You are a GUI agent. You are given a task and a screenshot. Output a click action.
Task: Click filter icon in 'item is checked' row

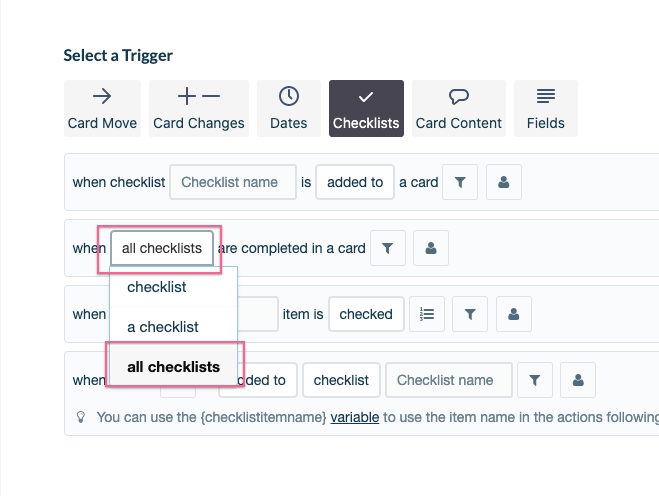pyautogui.click(x=470, y=314)
